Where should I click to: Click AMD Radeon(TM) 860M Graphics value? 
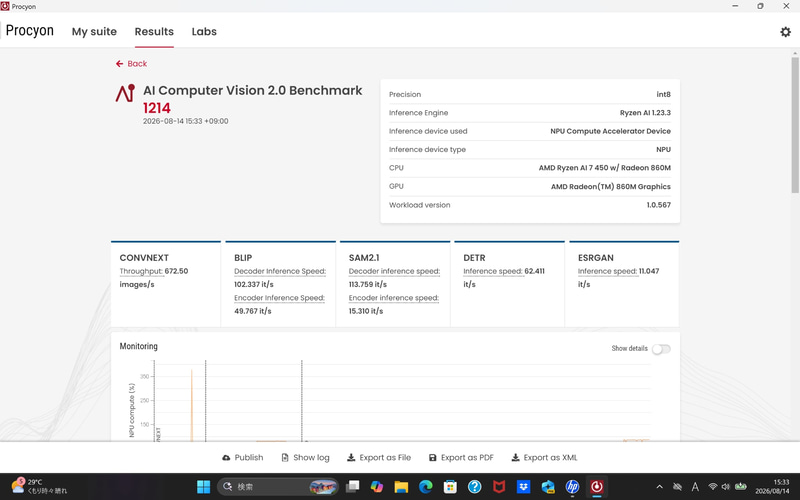click(611, 187)
